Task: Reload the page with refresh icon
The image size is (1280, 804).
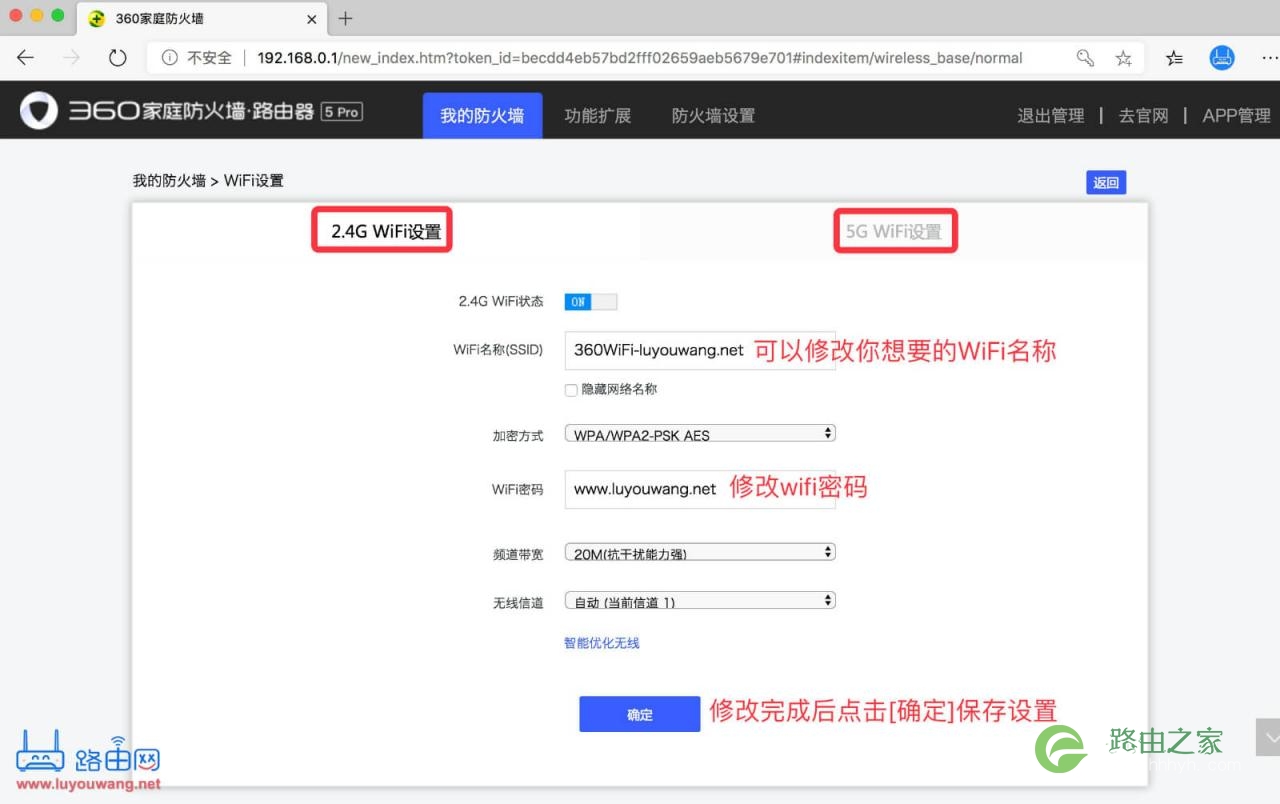Action: point(118,58)
